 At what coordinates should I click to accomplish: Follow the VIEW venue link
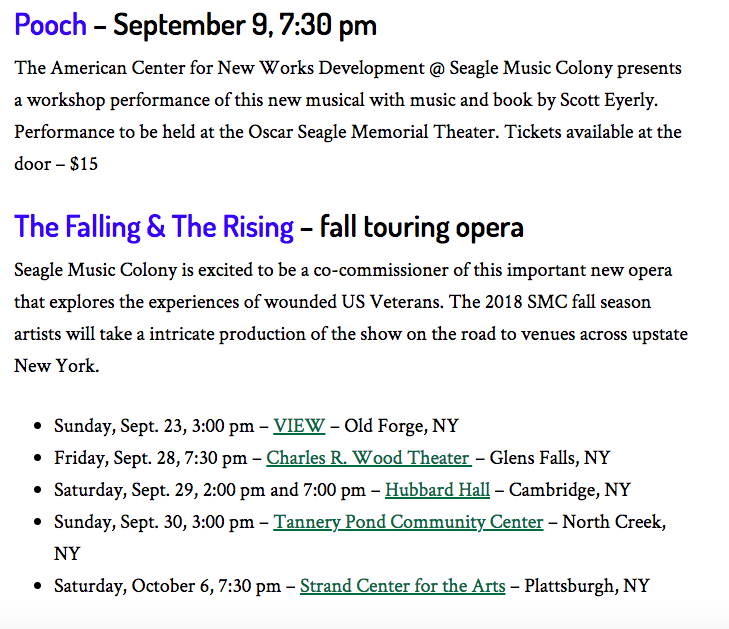[x=299, y=426]
